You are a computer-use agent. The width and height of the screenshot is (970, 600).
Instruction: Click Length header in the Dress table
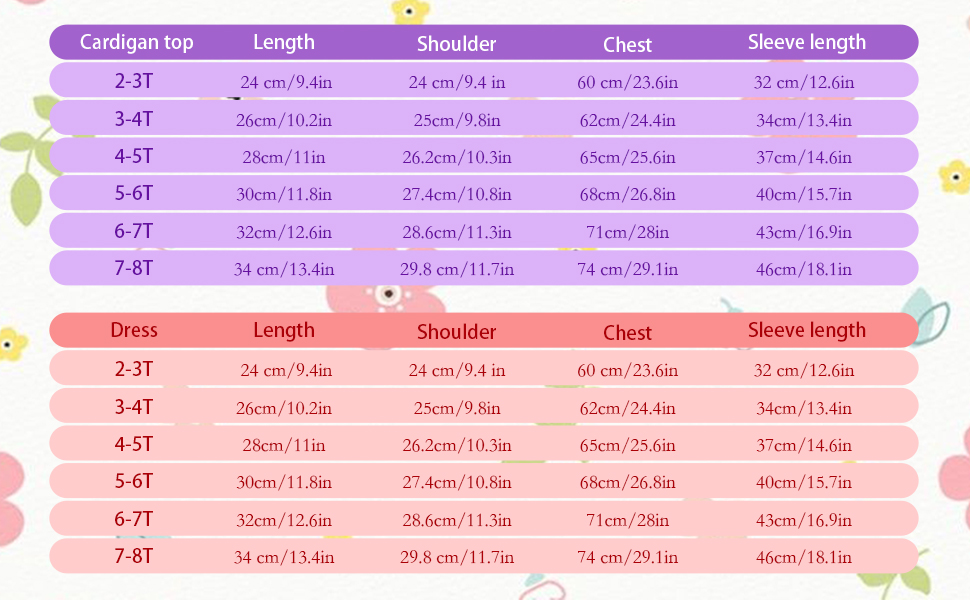click(284, 331)
